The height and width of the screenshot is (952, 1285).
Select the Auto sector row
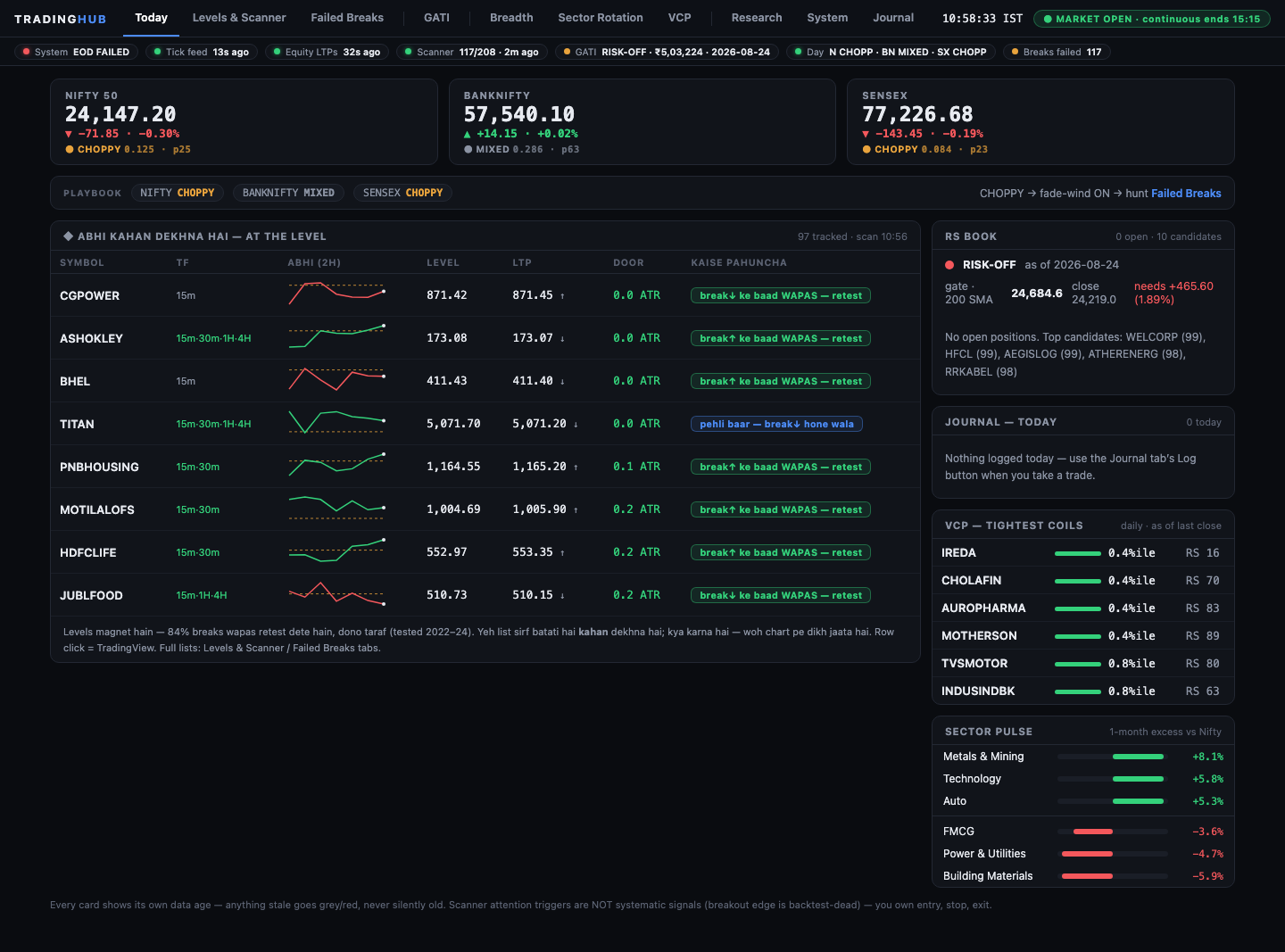1082,801
